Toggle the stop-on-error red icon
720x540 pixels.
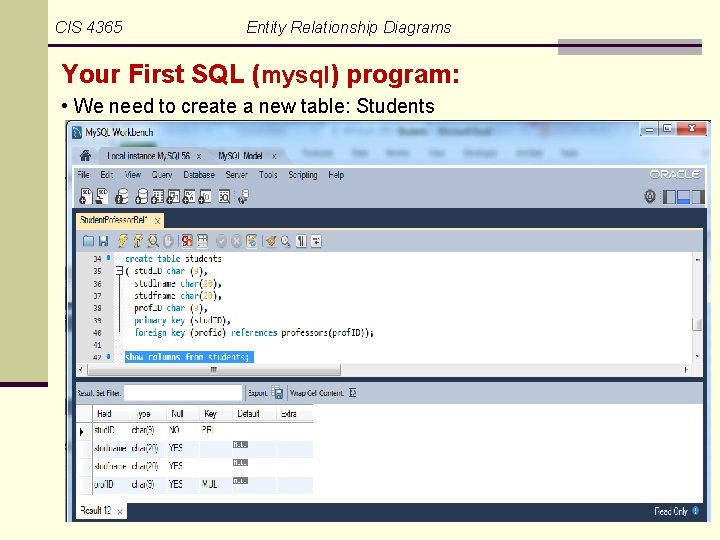click(187, 241)
